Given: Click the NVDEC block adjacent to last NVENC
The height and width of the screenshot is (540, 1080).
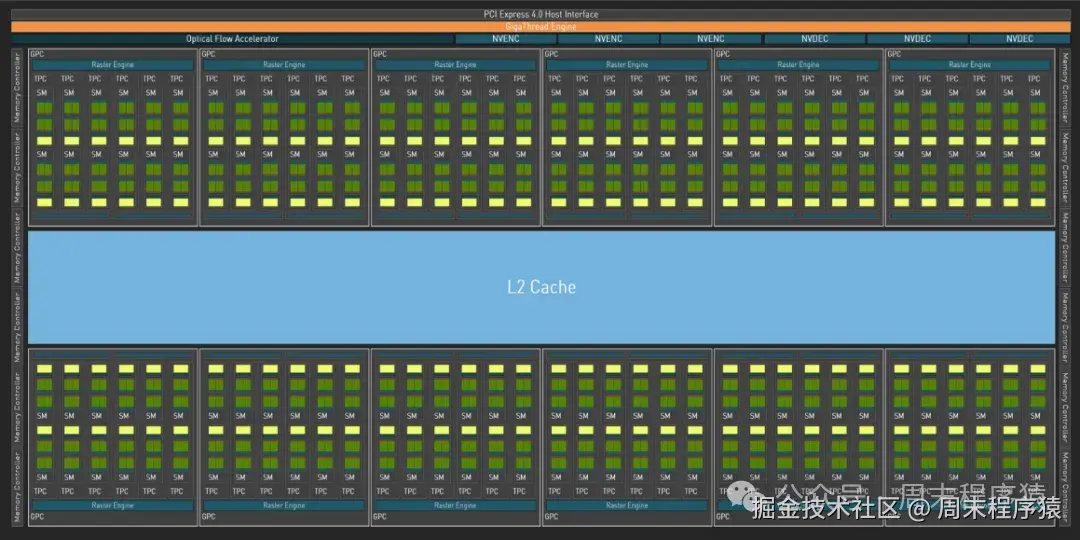Looking at the screenshot, I should (x=814, y=39).
